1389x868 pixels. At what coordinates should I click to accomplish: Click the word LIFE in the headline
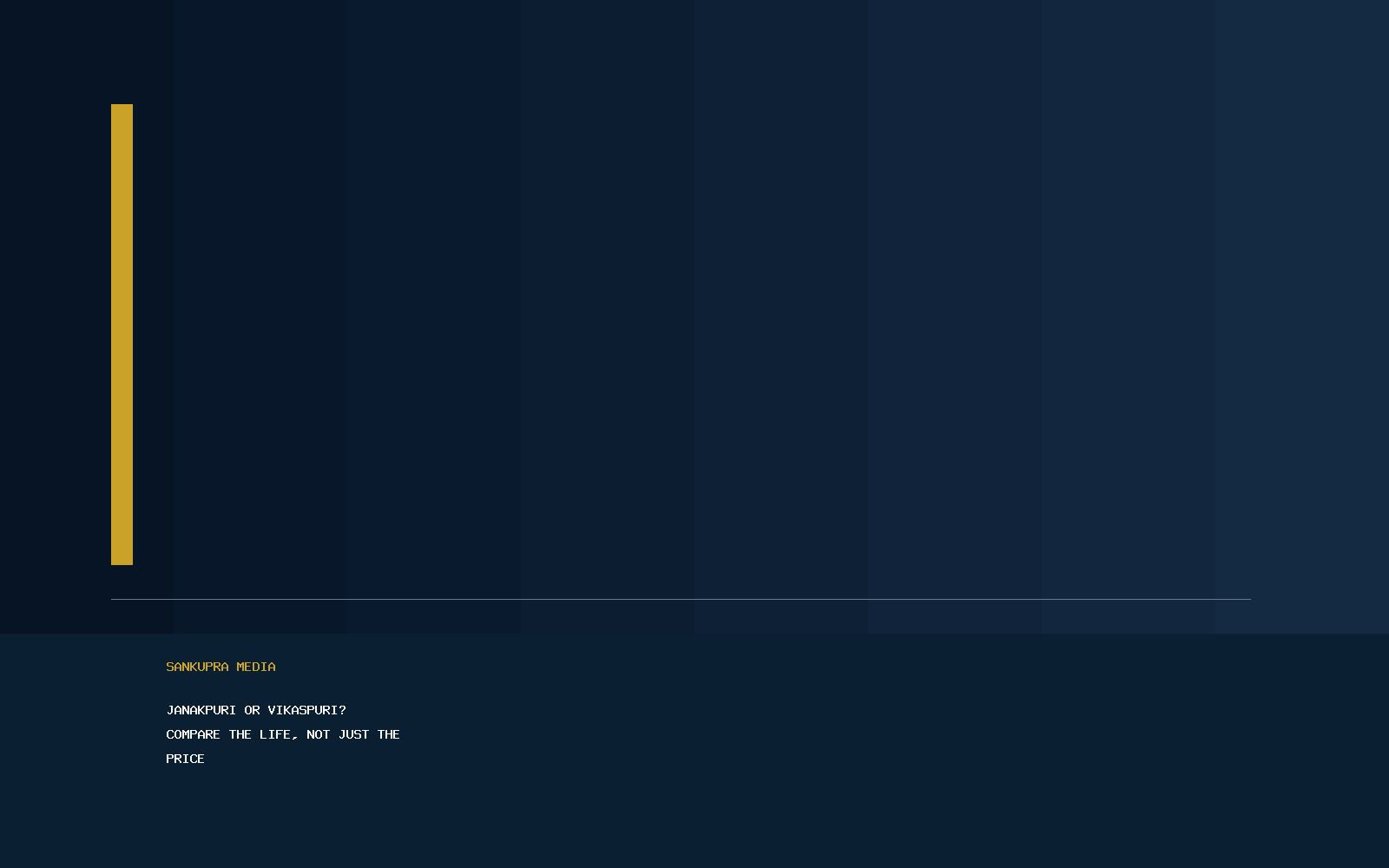pyautogui.click(x=275, y=734)
